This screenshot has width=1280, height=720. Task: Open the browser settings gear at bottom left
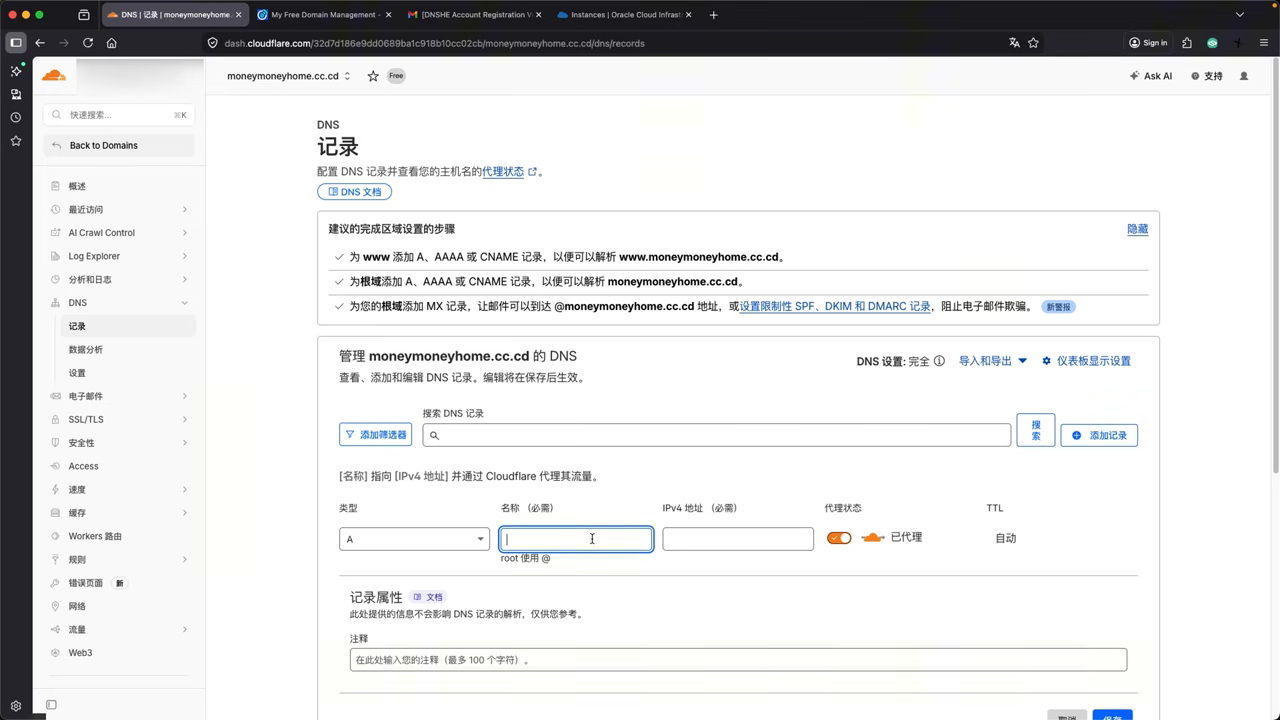15,705
